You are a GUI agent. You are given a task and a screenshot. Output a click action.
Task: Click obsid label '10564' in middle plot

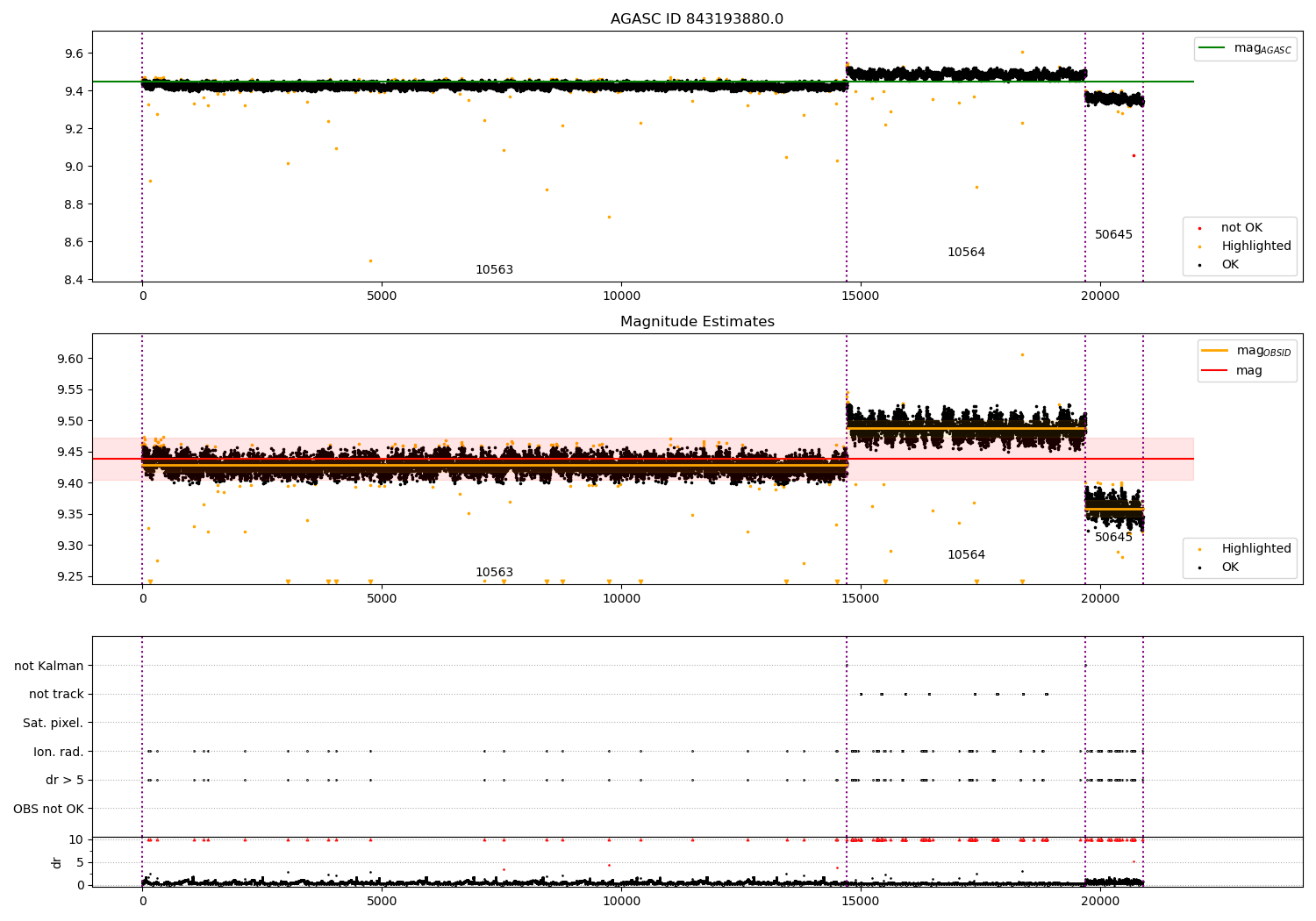[966, 555]
